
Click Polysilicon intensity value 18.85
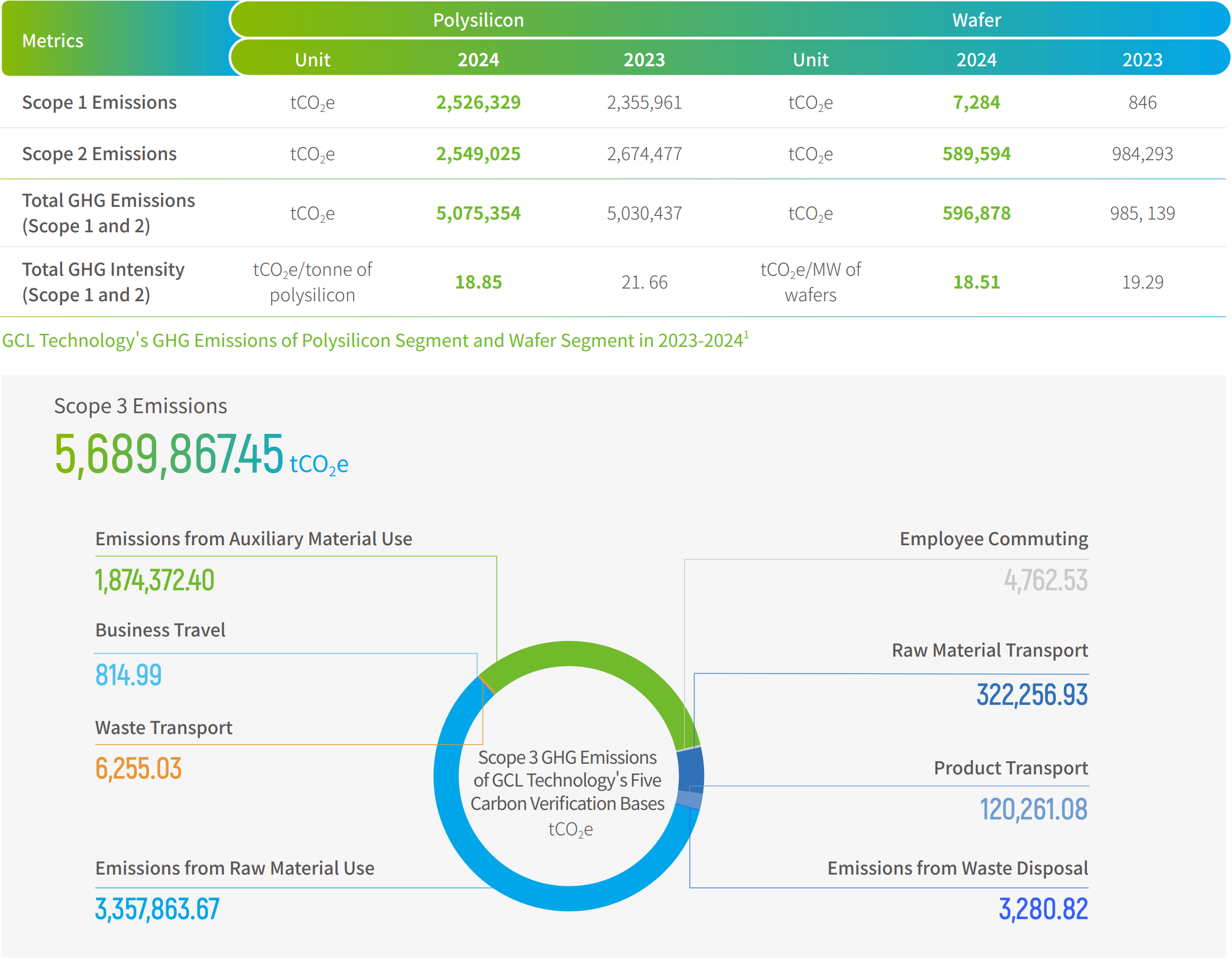click(x=479, y=282)
